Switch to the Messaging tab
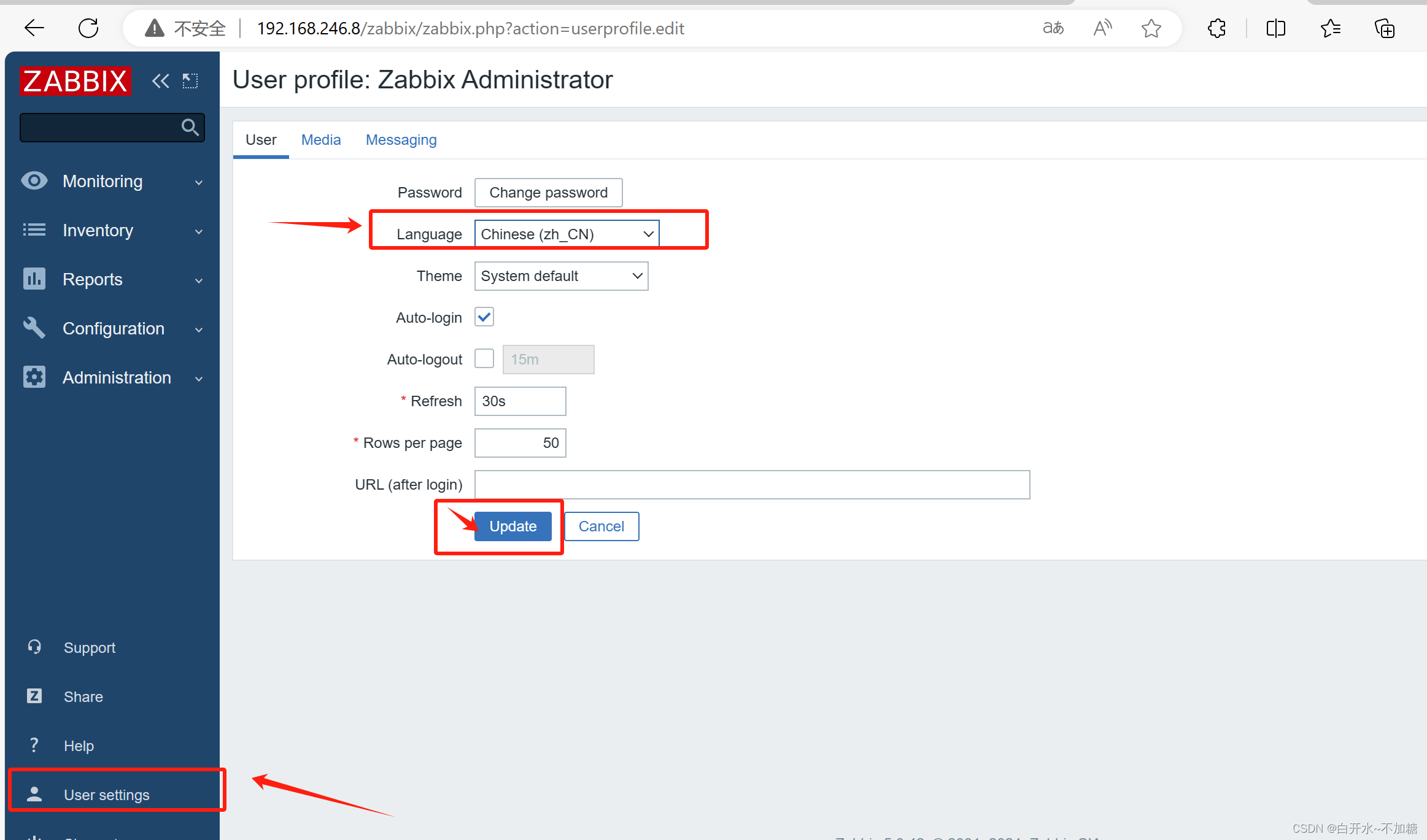This screenshot has width=1427, height=840. click(x=401, y=140)
